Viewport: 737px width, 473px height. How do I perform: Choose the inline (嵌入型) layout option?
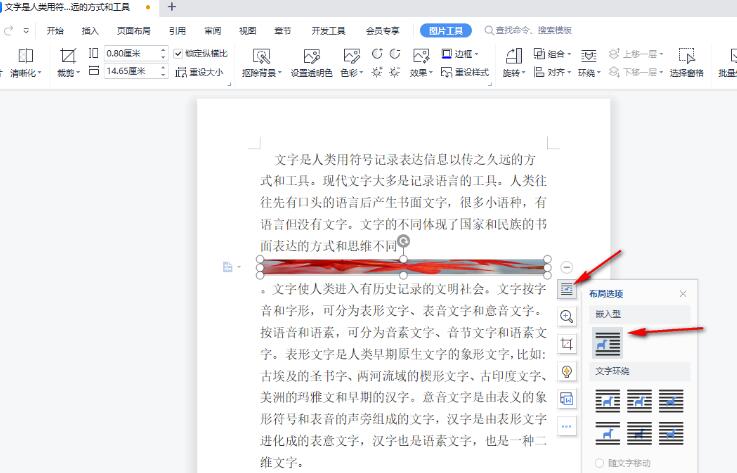(x=608, y=342)
